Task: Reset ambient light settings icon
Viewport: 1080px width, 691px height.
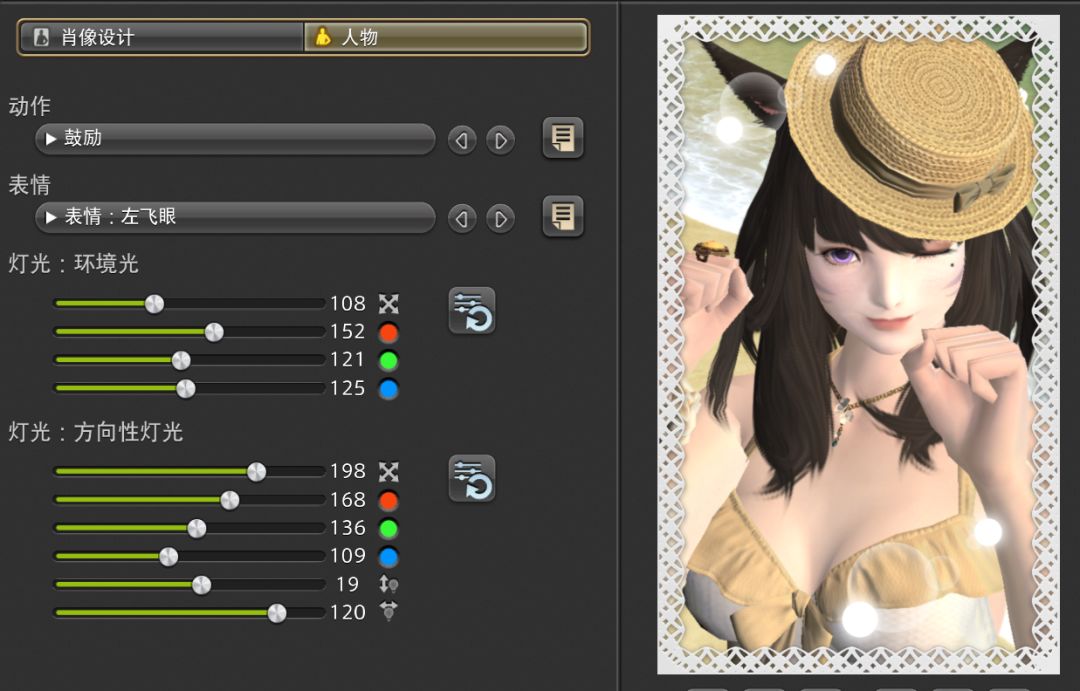Action: click(472, 311)
